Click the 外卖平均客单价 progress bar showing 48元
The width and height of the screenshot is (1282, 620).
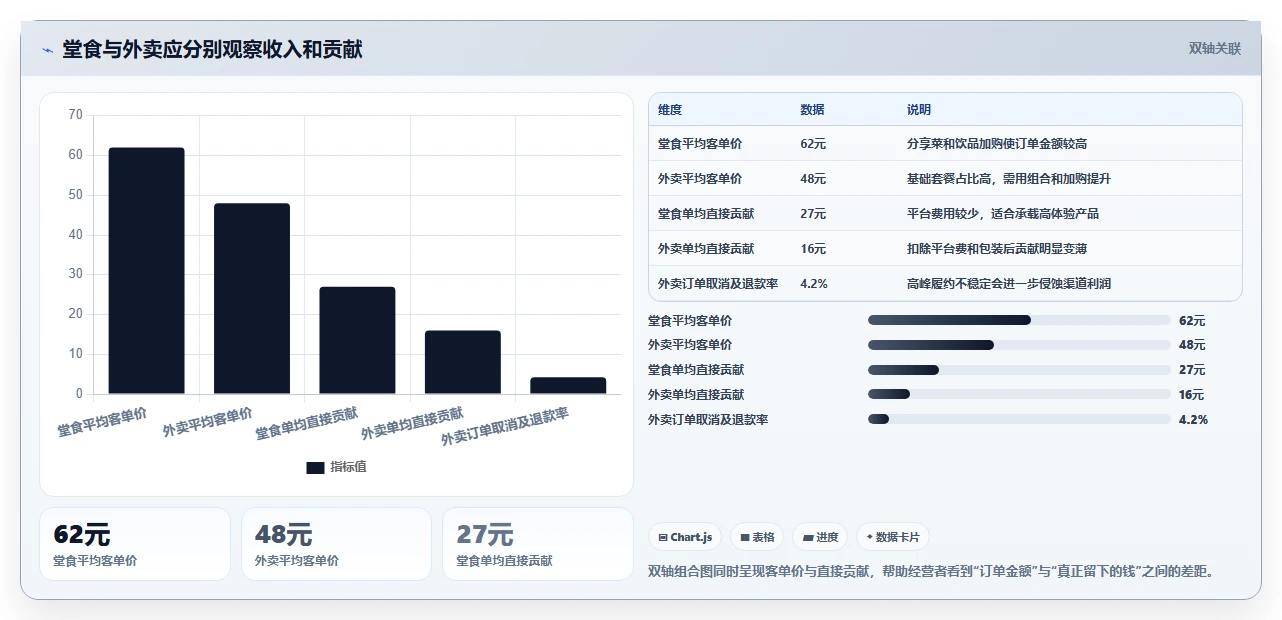(x=1019, y=345)
